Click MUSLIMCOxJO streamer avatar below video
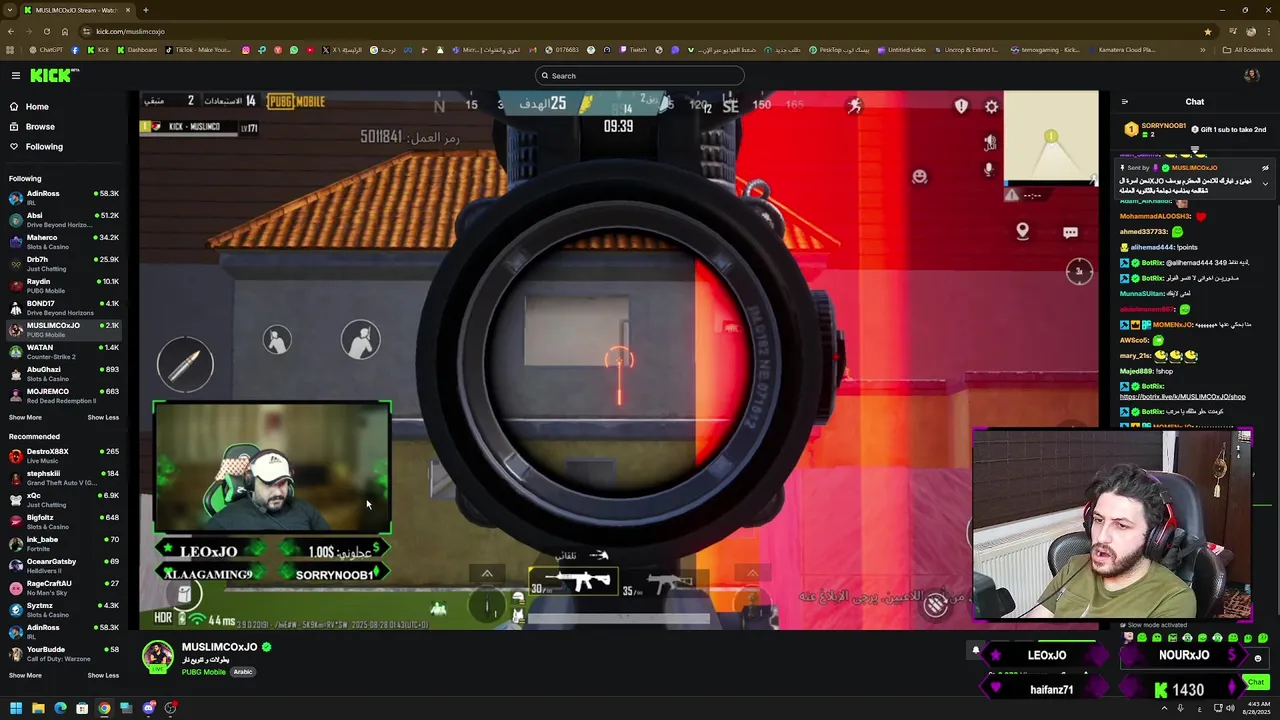The height and width of the screenshot is (720, 1280). click(157, 656)
